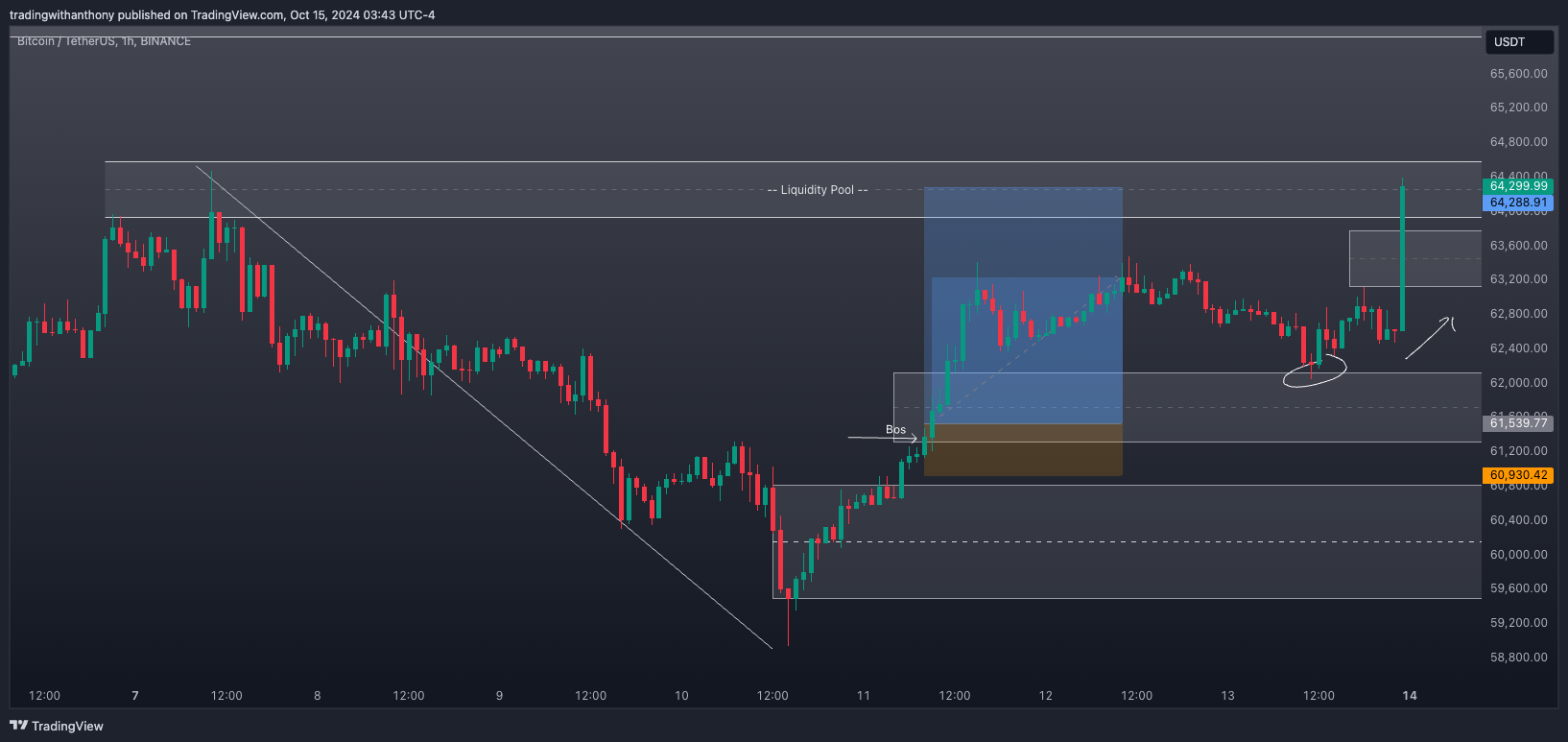Screen dimensions: 1568x742
Task: Click date 8 on time axis
Action: tap(318, 696)
